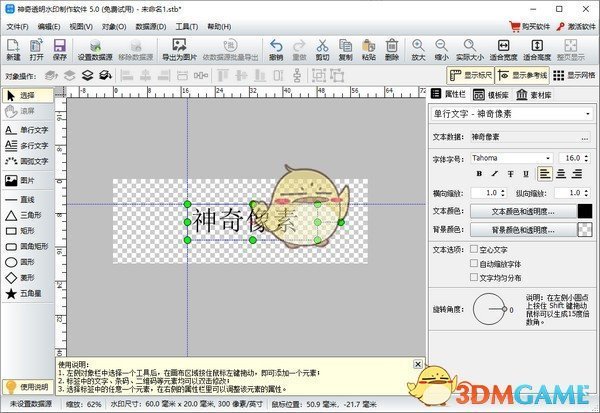
Task: Select the 多行文字 multi-line text tool
Action: [x=28, y=146]
